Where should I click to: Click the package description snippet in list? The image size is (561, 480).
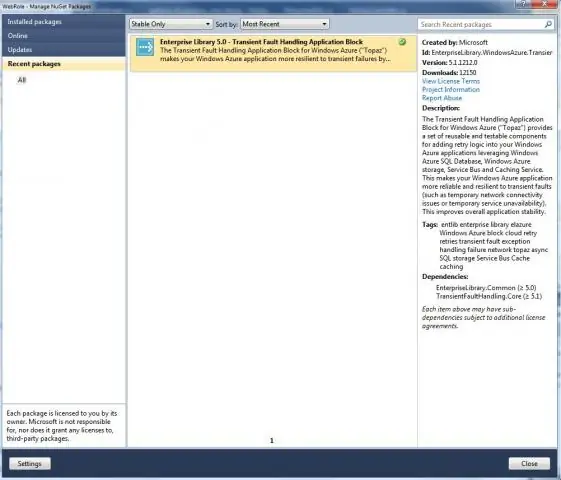tap(275, 55)
